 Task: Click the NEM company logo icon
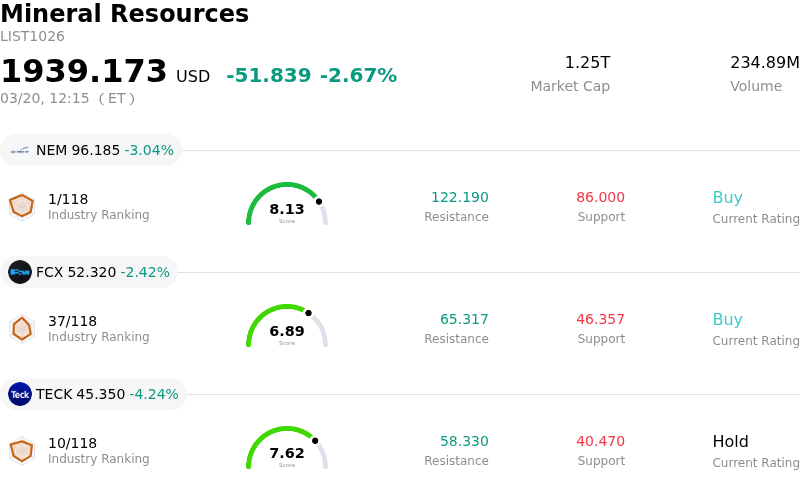[x=20, y=151]
